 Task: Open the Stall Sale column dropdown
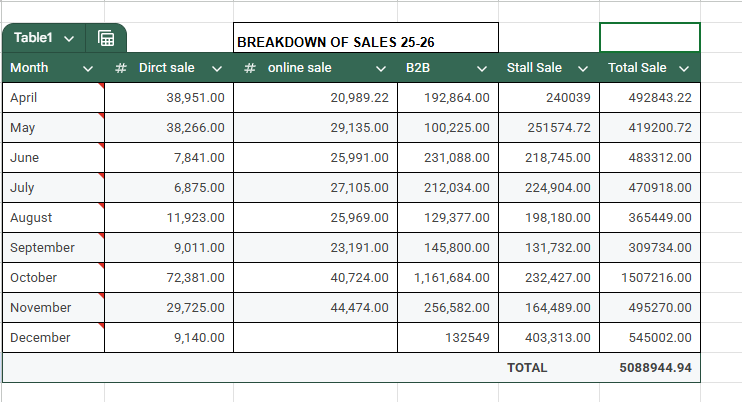(583, 68)
